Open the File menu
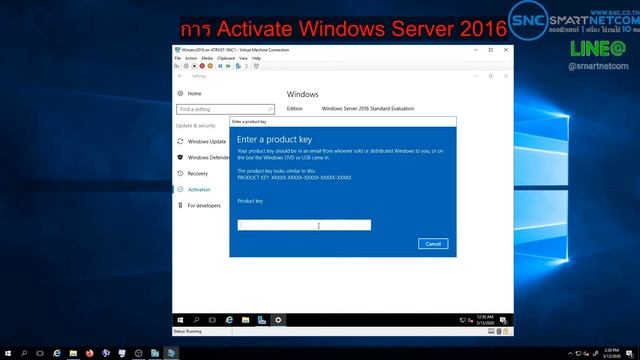The width and height of the screenshot is (640, 360). tap(178, 58)
